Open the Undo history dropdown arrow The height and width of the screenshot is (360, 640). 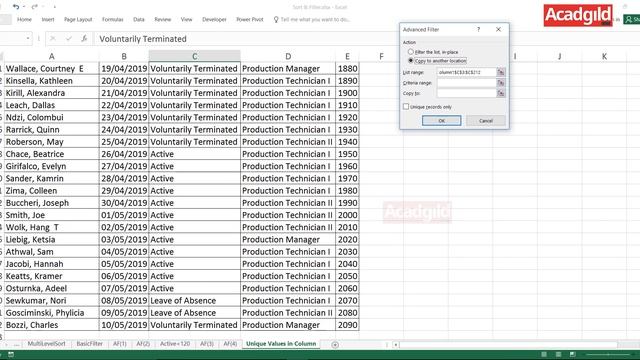pyautogui.click(x=23, y=7)
